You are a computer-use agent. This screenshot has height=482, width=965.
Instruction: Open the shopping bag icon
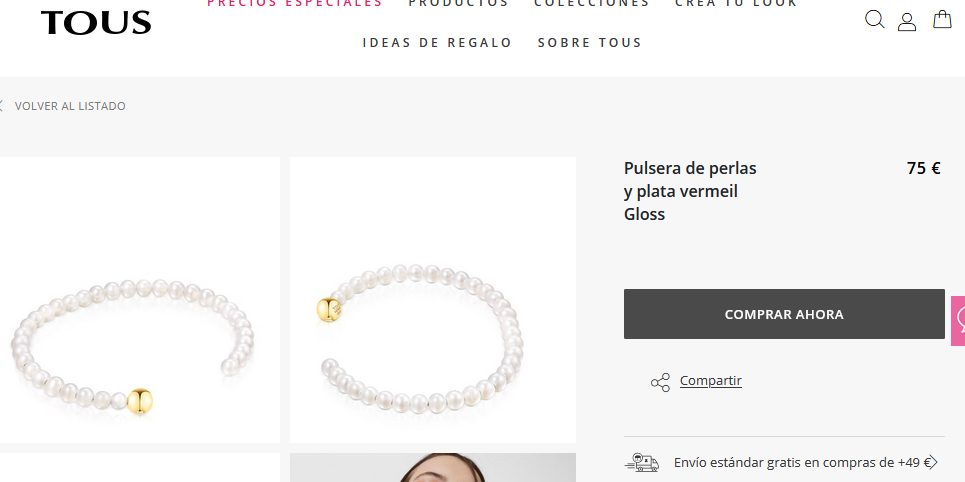[942, 19]
